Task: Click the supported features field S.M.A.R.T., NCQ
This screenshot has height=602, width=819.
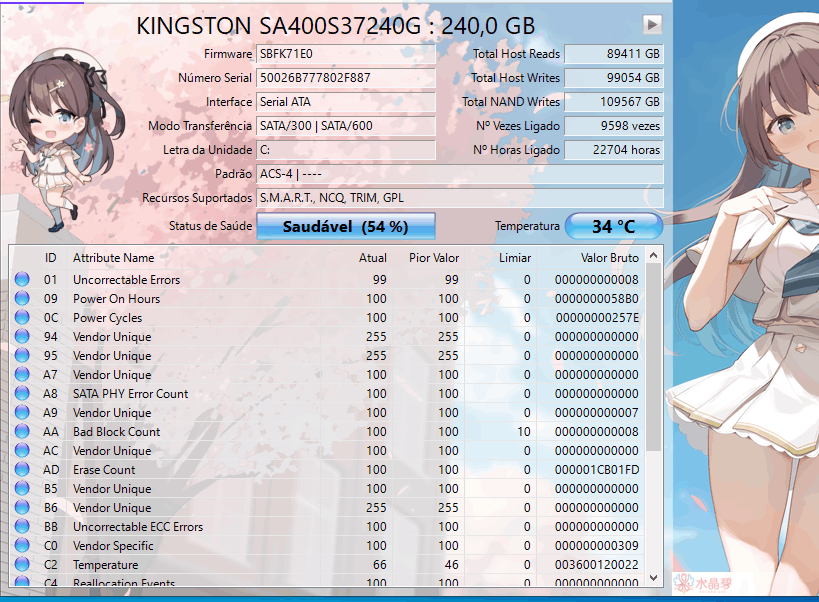Action: point(460,198)
